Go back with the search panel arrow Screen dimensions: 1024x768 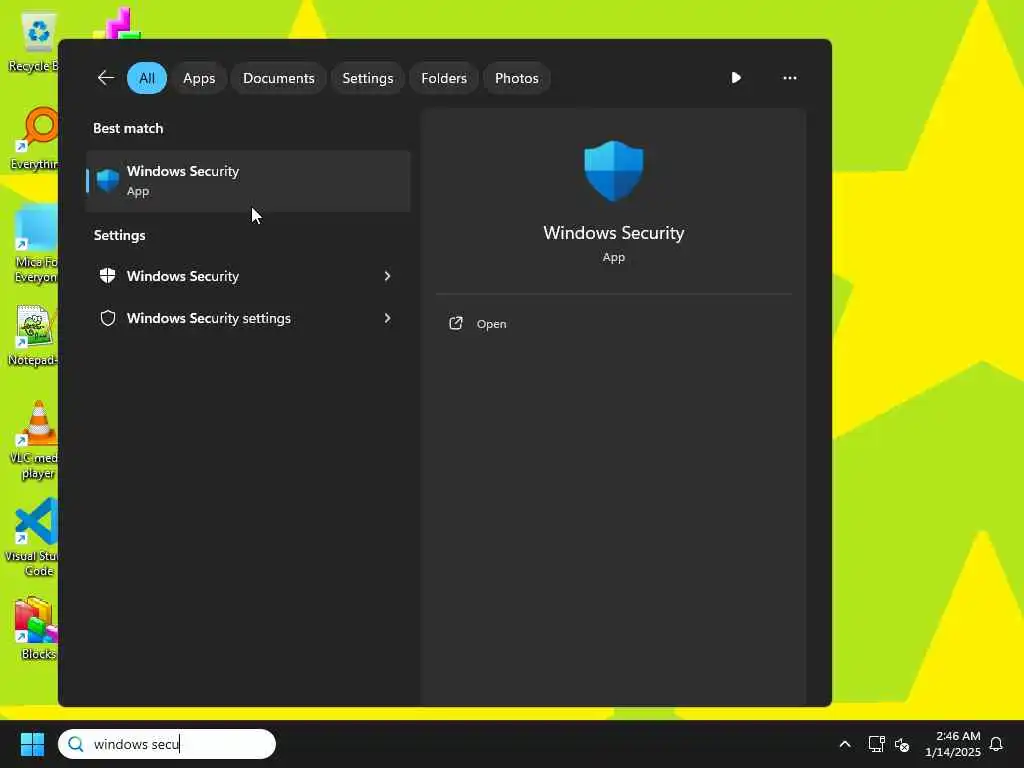[106, 78]
